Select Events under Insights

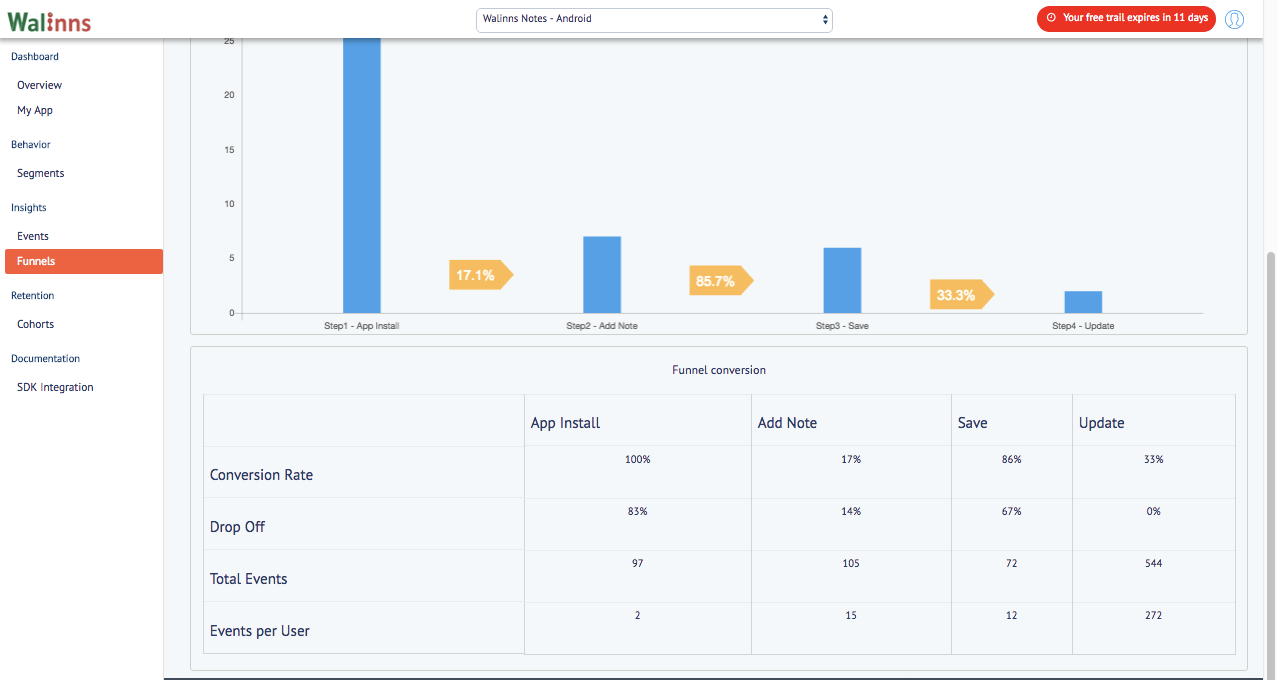click(x=33, y=236)
